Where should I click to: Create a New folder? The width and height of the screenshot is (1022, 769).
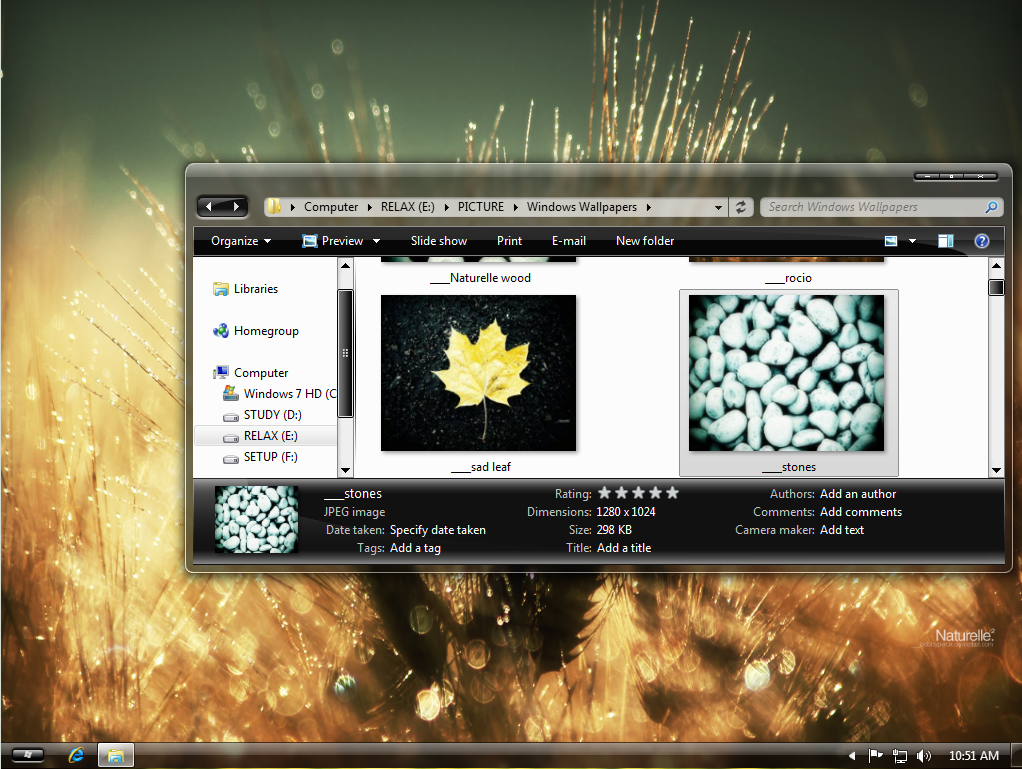[645, 241]
